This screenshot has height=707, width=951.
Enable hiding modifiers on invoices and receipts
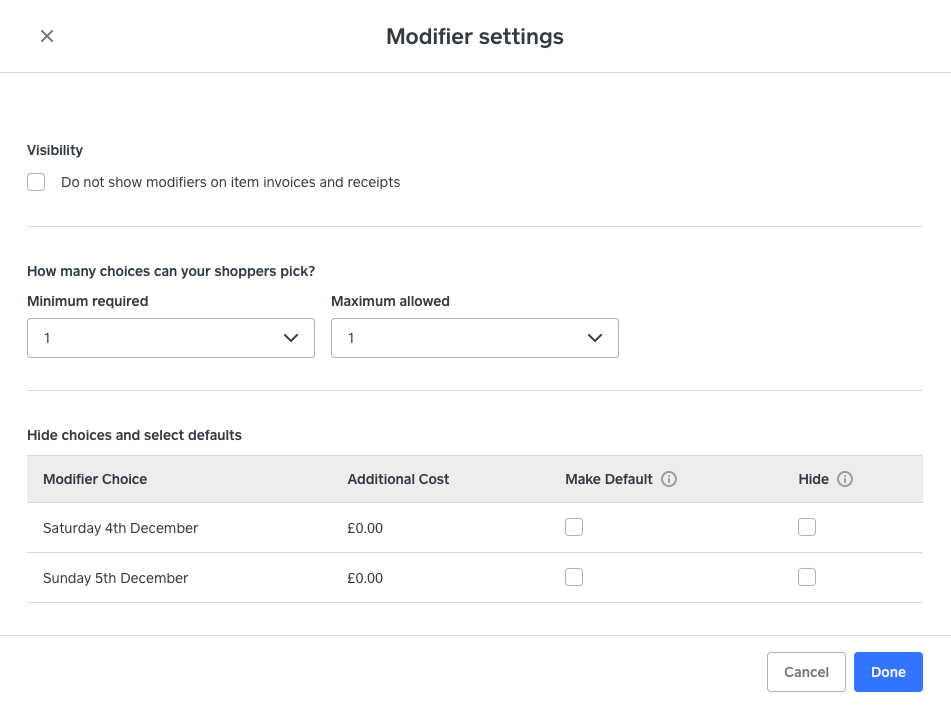click(x=37, y=182)
